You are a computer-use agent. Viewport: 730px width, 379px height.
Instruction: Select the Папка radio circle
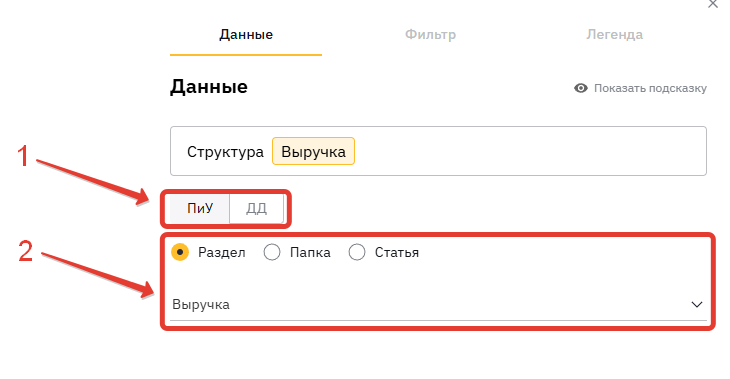tap(272, 252)
